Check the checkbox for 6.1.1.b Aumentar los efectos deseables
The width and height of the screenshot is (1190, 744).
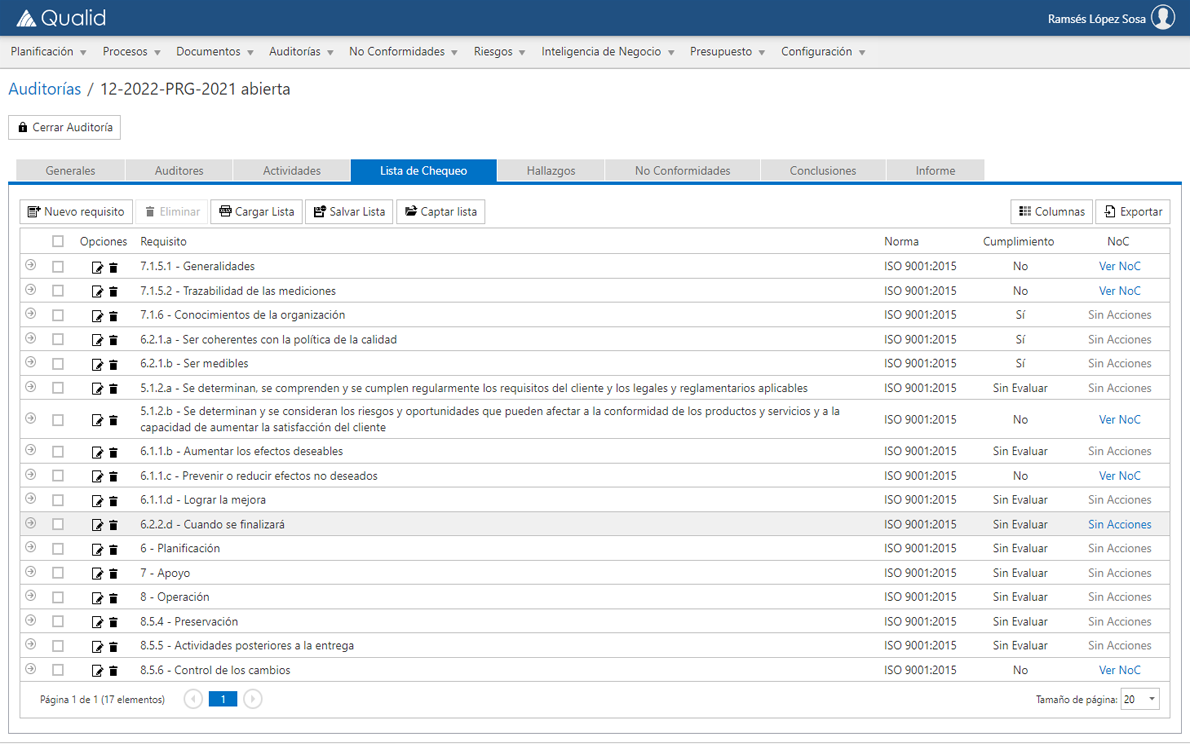pyautogui.click(x=57, y=451)
